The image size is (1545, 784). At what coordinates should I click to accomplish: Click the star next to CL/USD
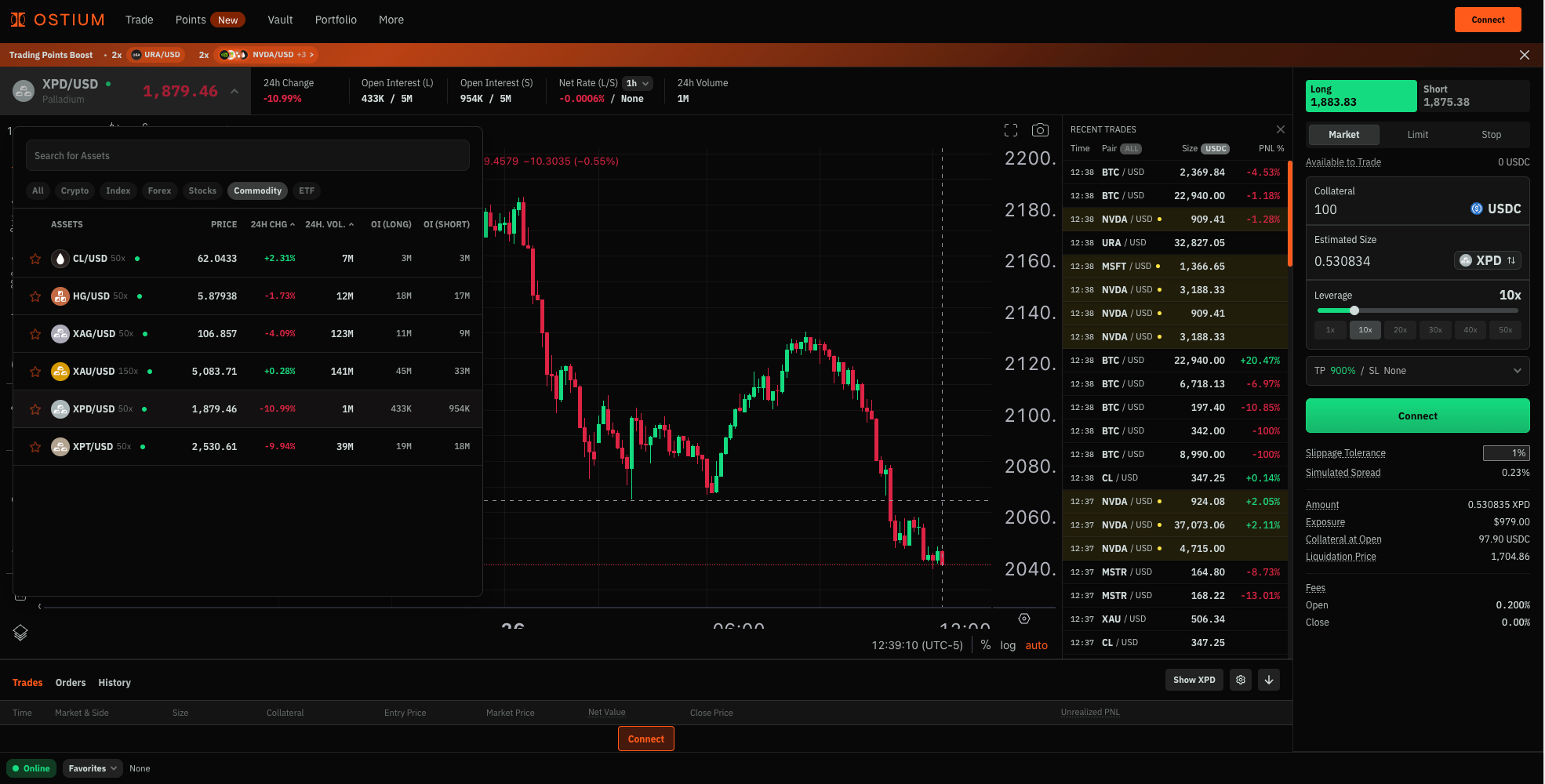point(35,259)
